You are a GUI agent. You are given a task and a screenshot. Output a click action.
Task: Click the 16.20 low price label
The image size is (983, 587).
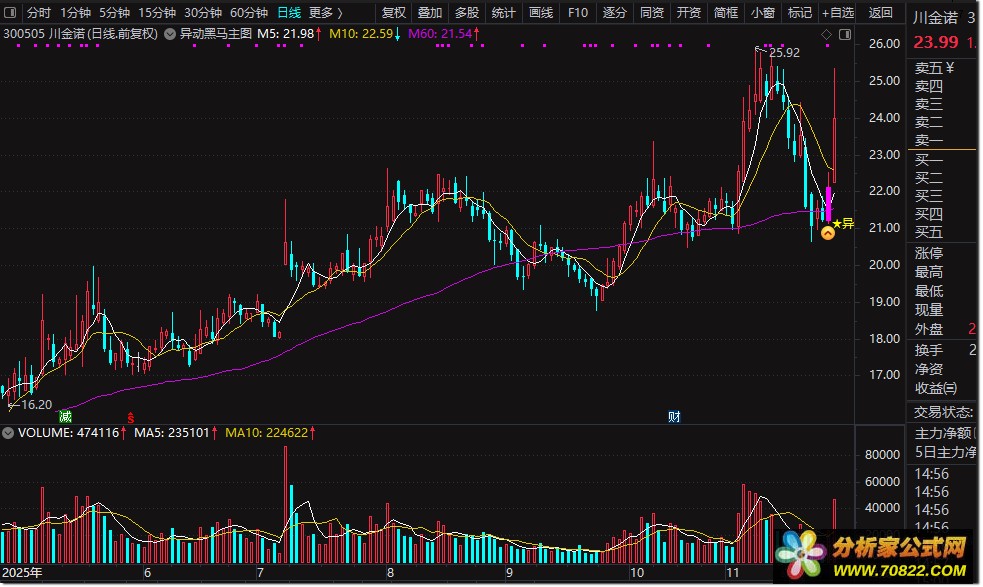click(x=37, y=405)
